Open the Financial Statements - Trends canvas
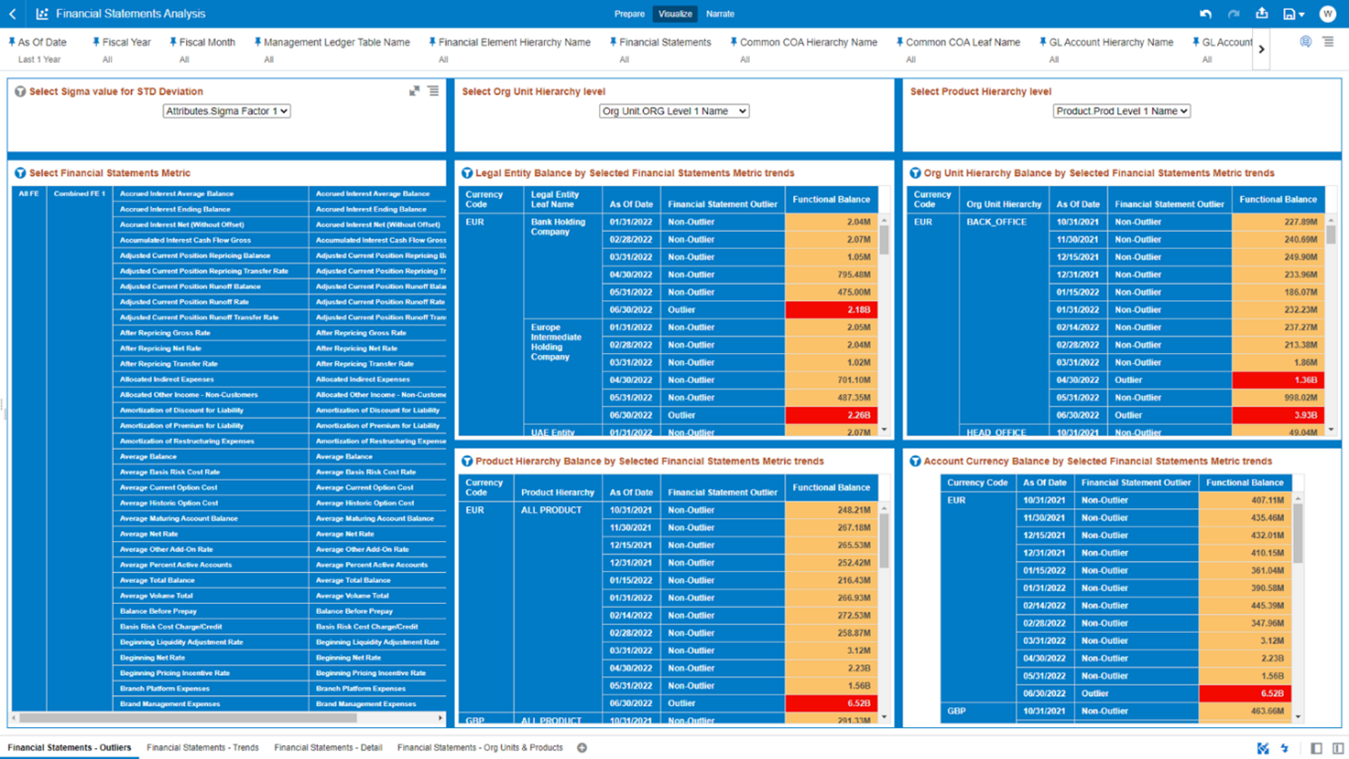1349x759 pixels. pyautogui.click(x=202, y=747)
